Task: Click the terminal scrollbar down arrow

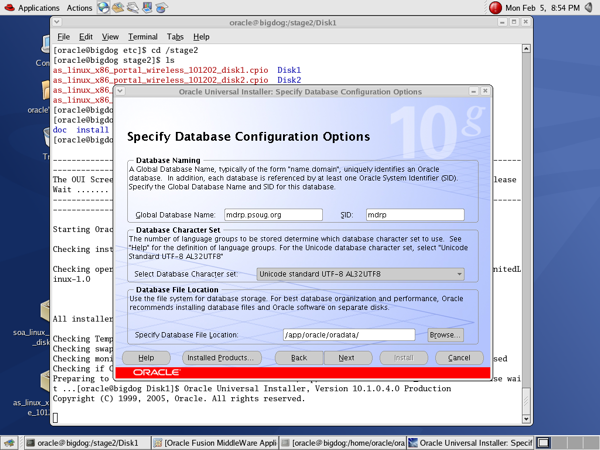Action: 526,419
